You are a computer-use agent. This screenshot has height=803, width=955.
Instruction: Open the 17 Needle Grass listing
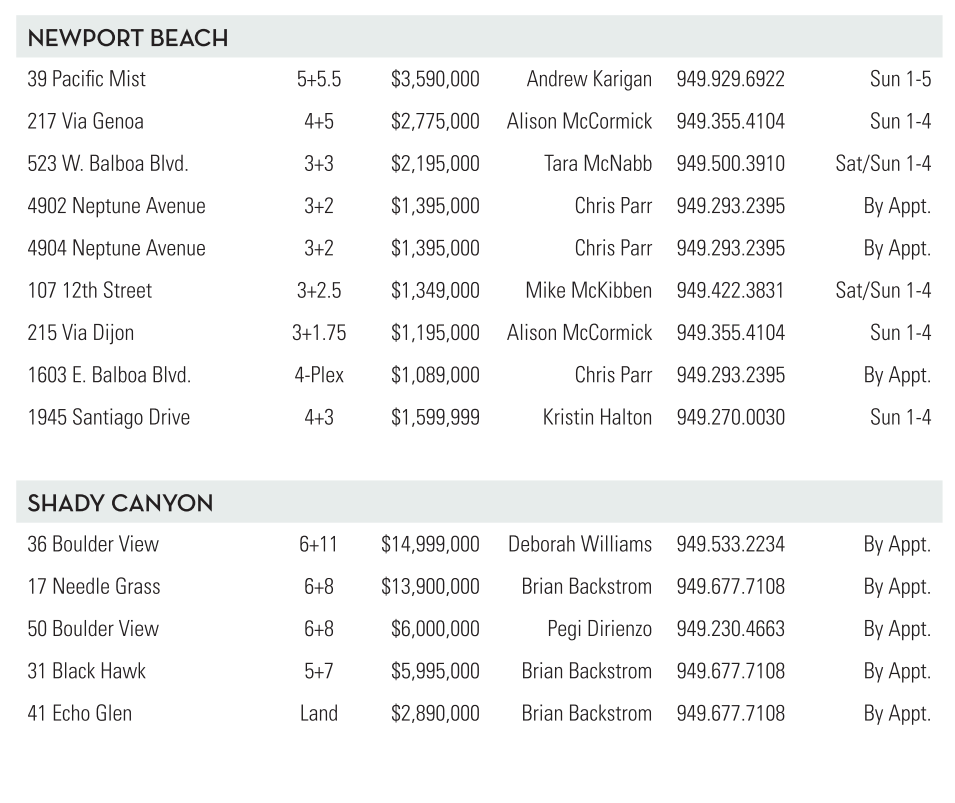93,587
